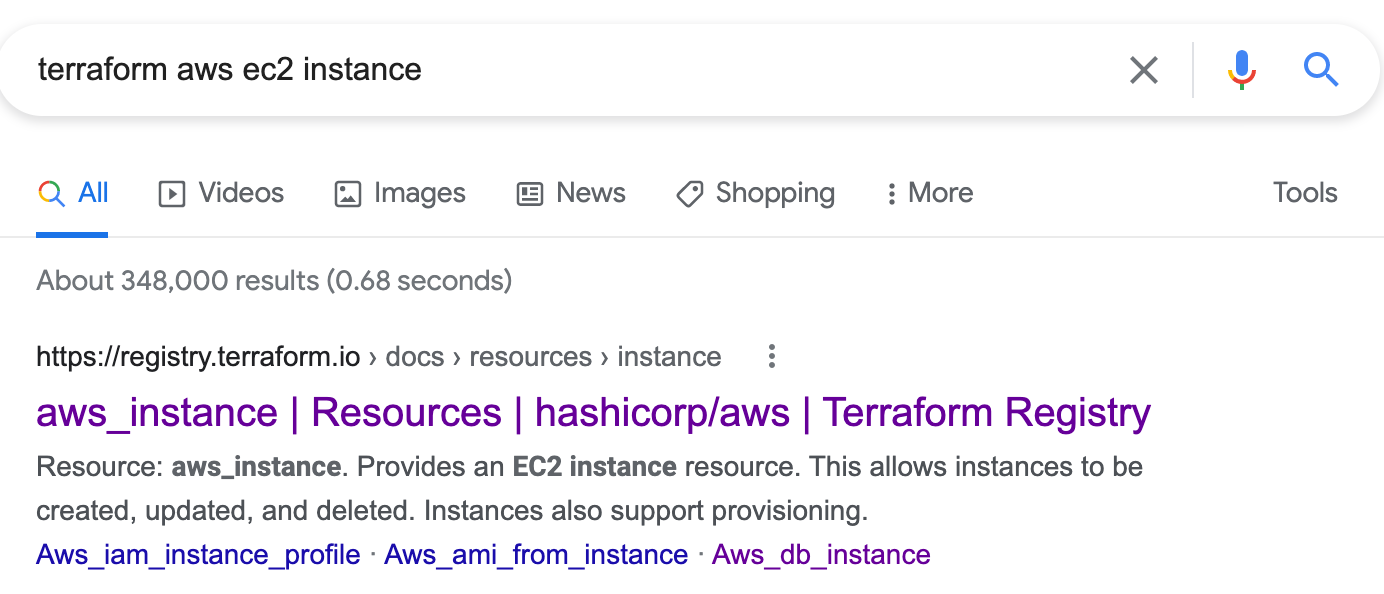Click the instance breadcrumb in result path
This screenshot has height=594, width=1384.
tap(669, 357)
